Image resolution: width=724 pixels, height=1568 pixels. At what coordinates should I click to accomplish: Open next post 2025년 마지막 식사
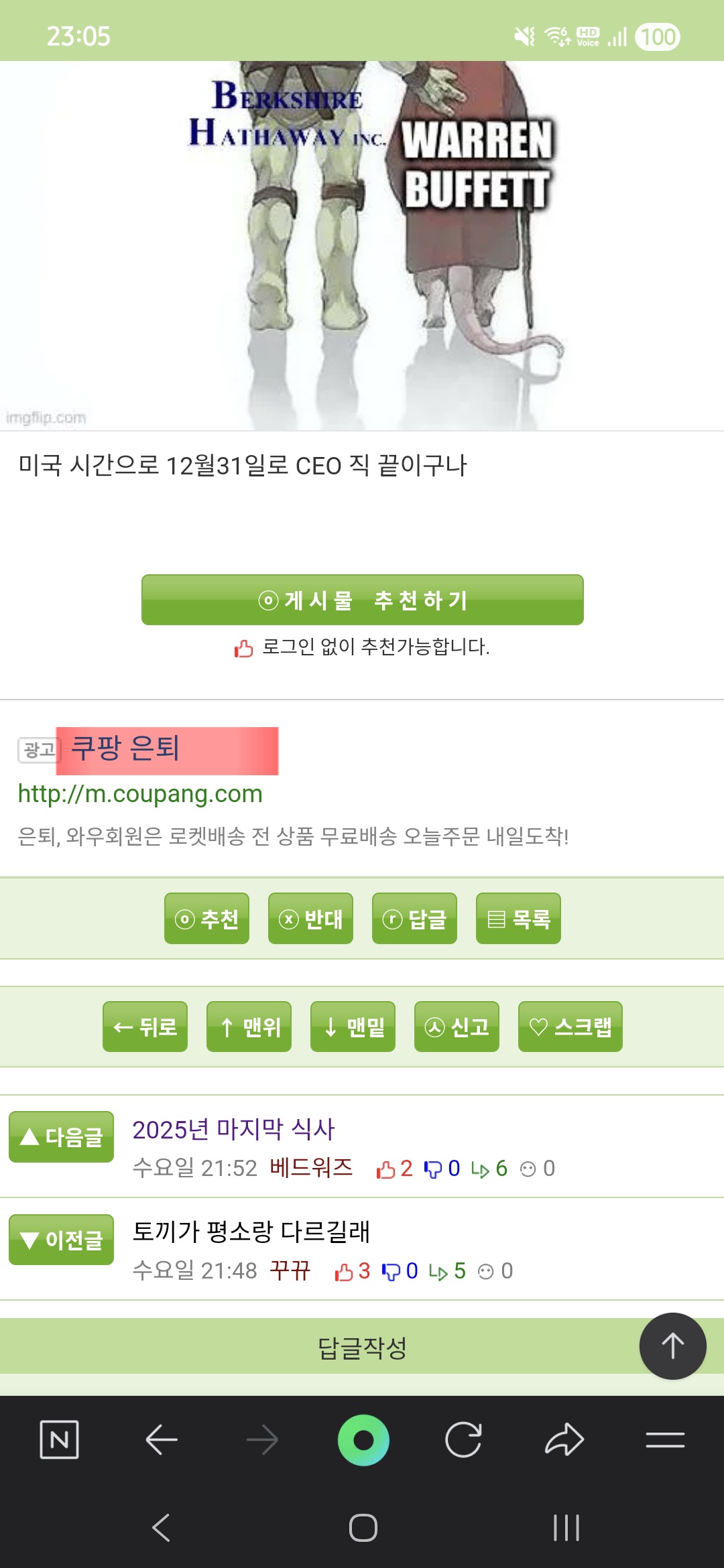point(233,1130)
